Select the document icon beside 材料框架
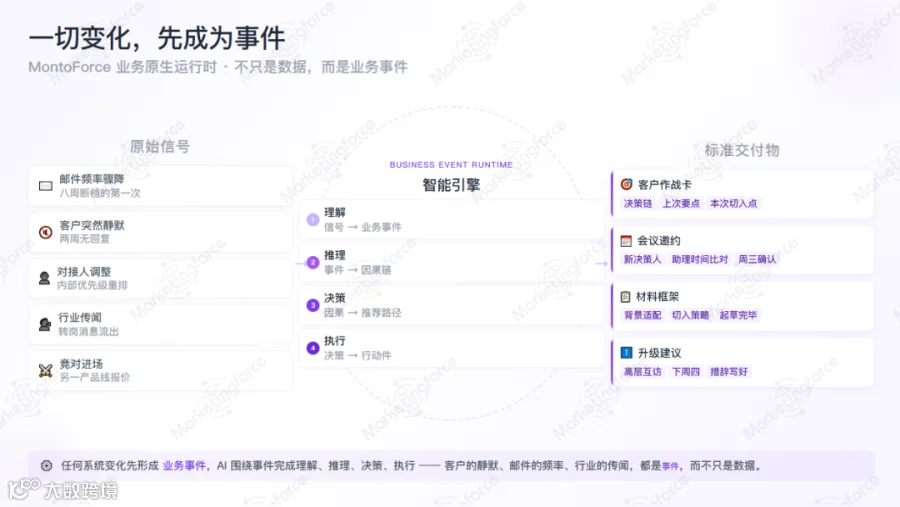 coord(626,297)
